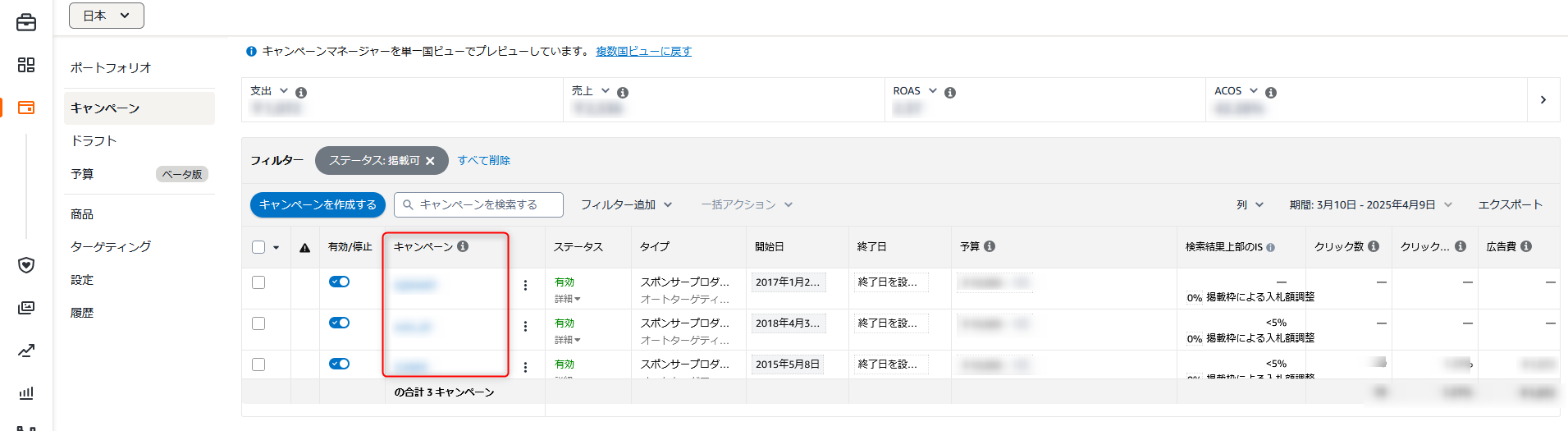Click the すべて削除 filter link
The width and height of the screenshot is (1568, 431).
(x=484, y=160)
